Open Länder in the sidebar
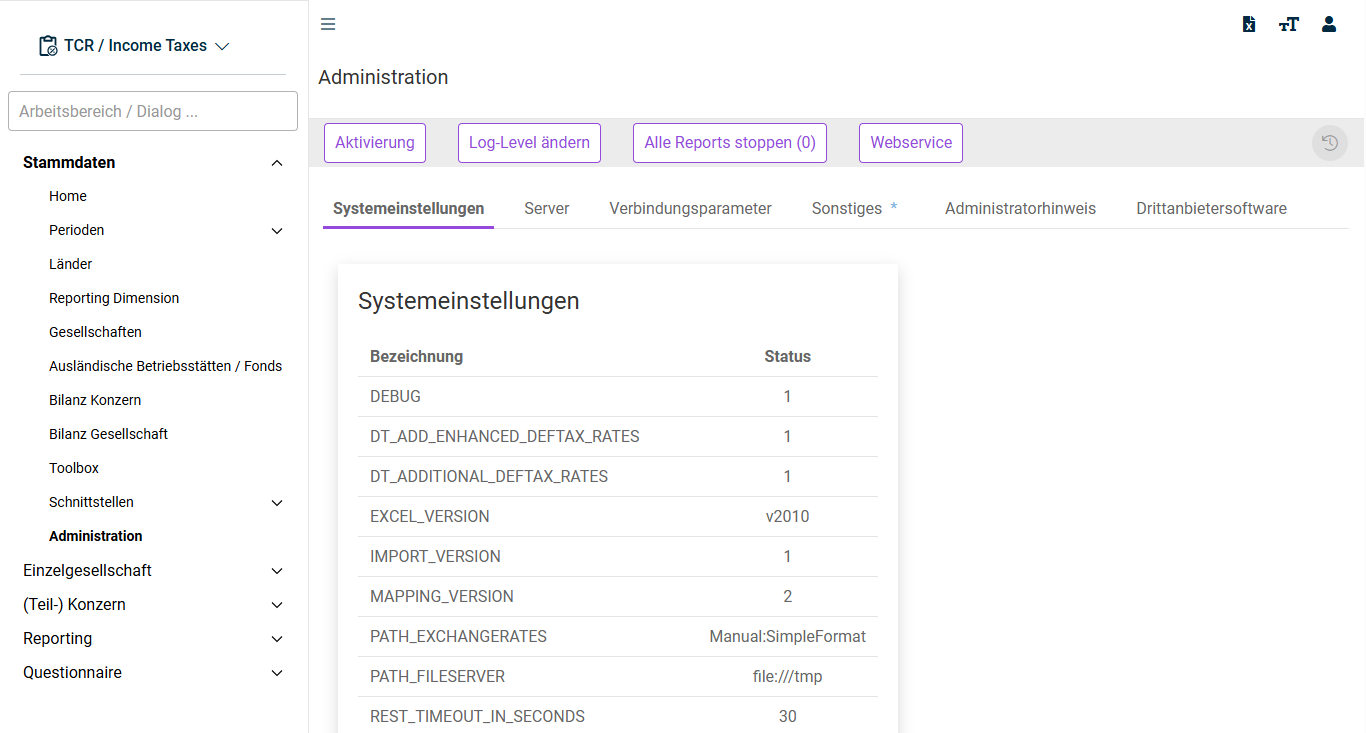Viewport: 1366px width, 733px height. click(71, 265)
